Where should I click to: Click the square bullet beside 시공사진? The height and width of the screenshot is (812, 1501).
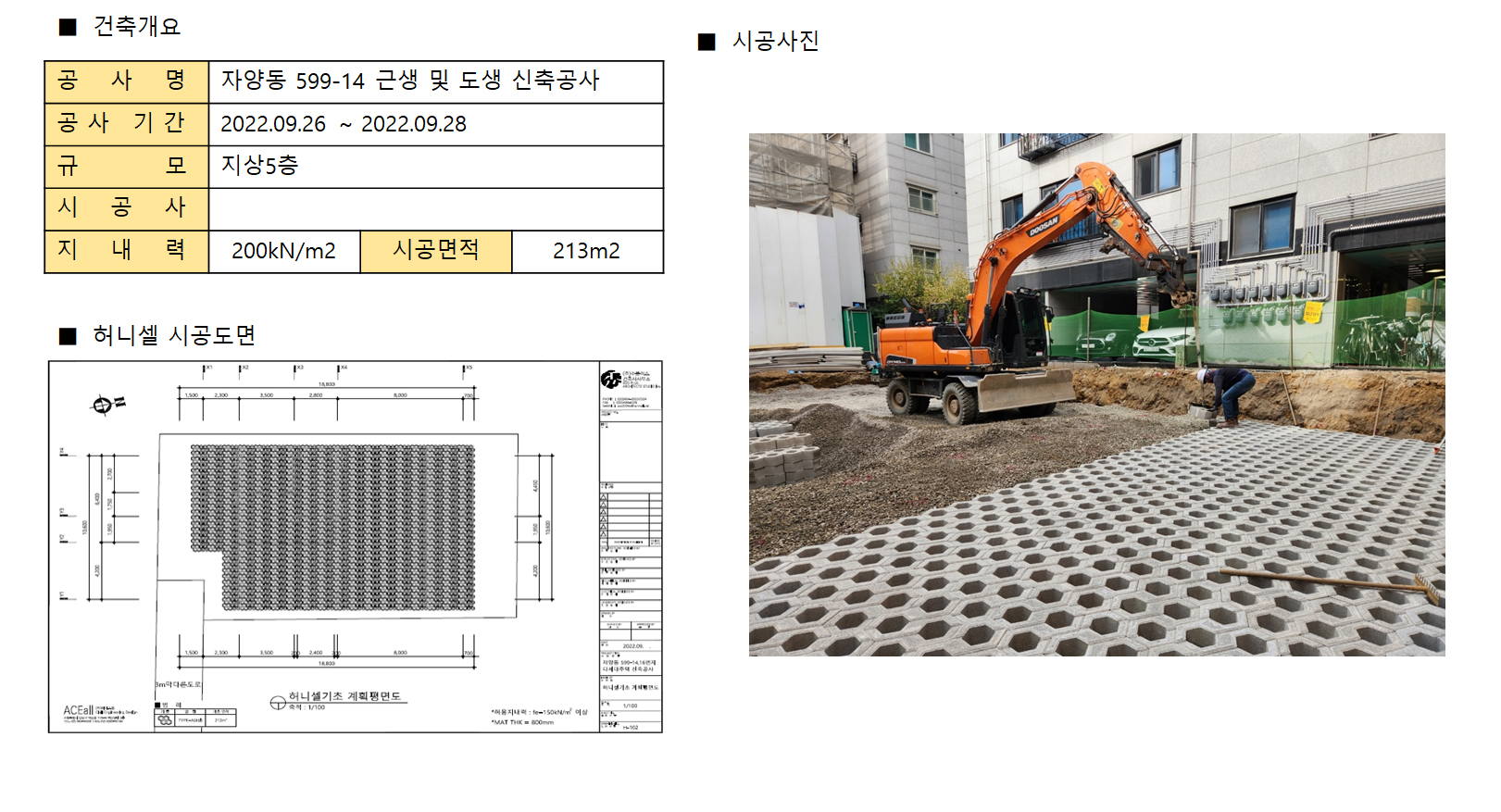(707, 42)
